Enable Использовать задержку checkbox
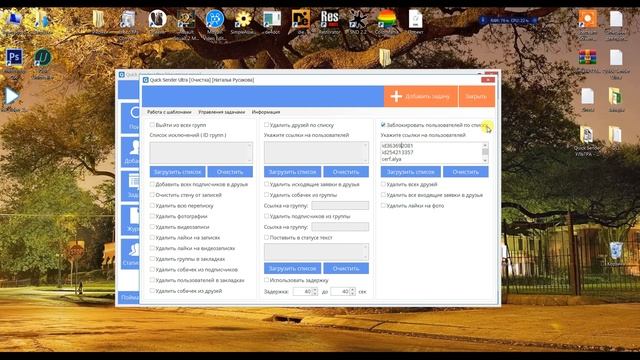This screenshot has height=360, width=640. point(266,280)
